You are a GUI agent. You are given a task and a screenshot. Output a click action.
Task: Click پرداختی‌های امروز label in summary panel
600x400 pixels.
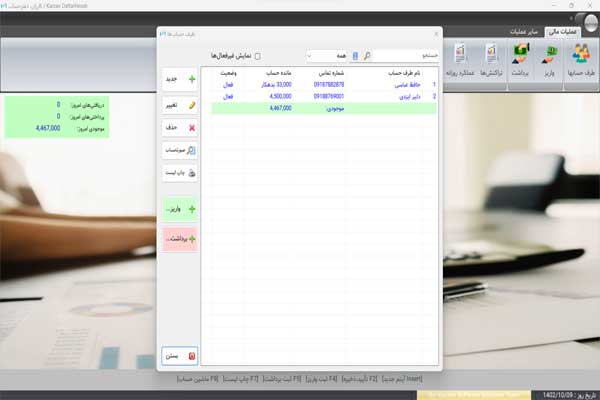coord(87,116)
